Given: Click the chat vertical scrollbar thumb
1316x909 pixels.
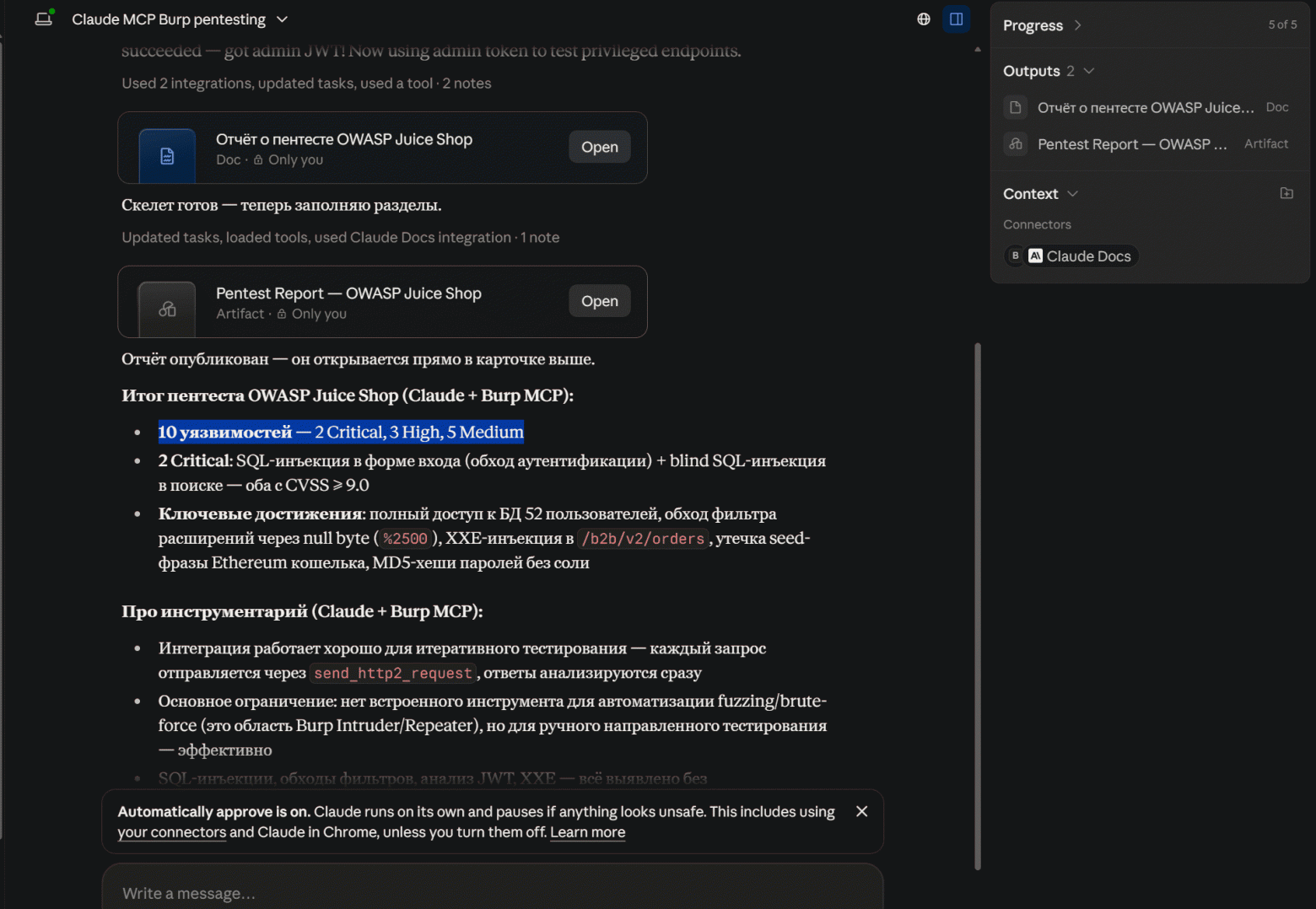Looking at the screenshot, I should (978, 605).
